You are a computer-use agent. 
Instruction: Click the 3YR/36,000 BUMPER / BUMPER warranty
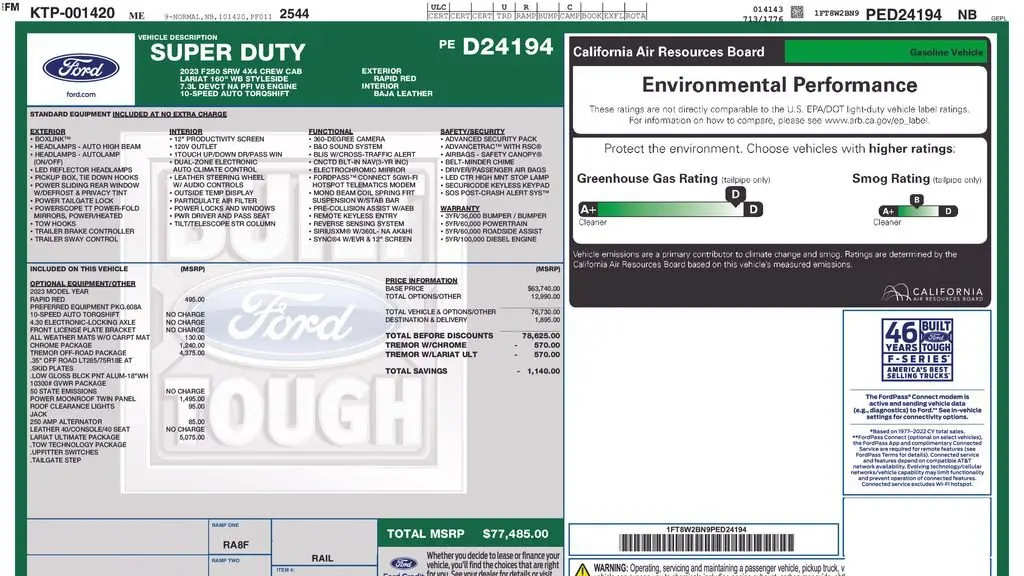494,216
